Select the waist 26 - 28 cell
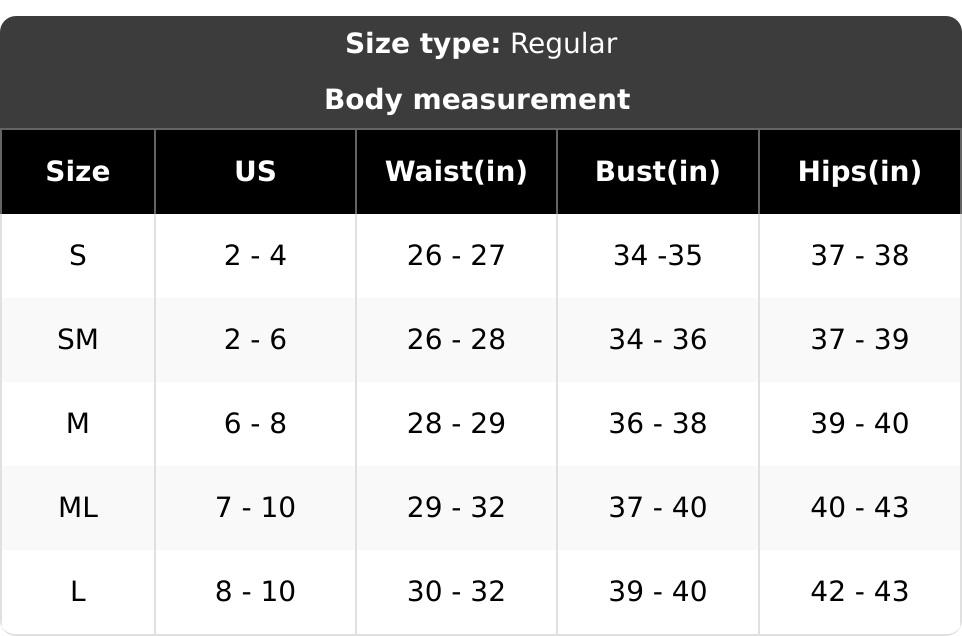The height and width of the screenshot is (636, 962). point(456,340)
